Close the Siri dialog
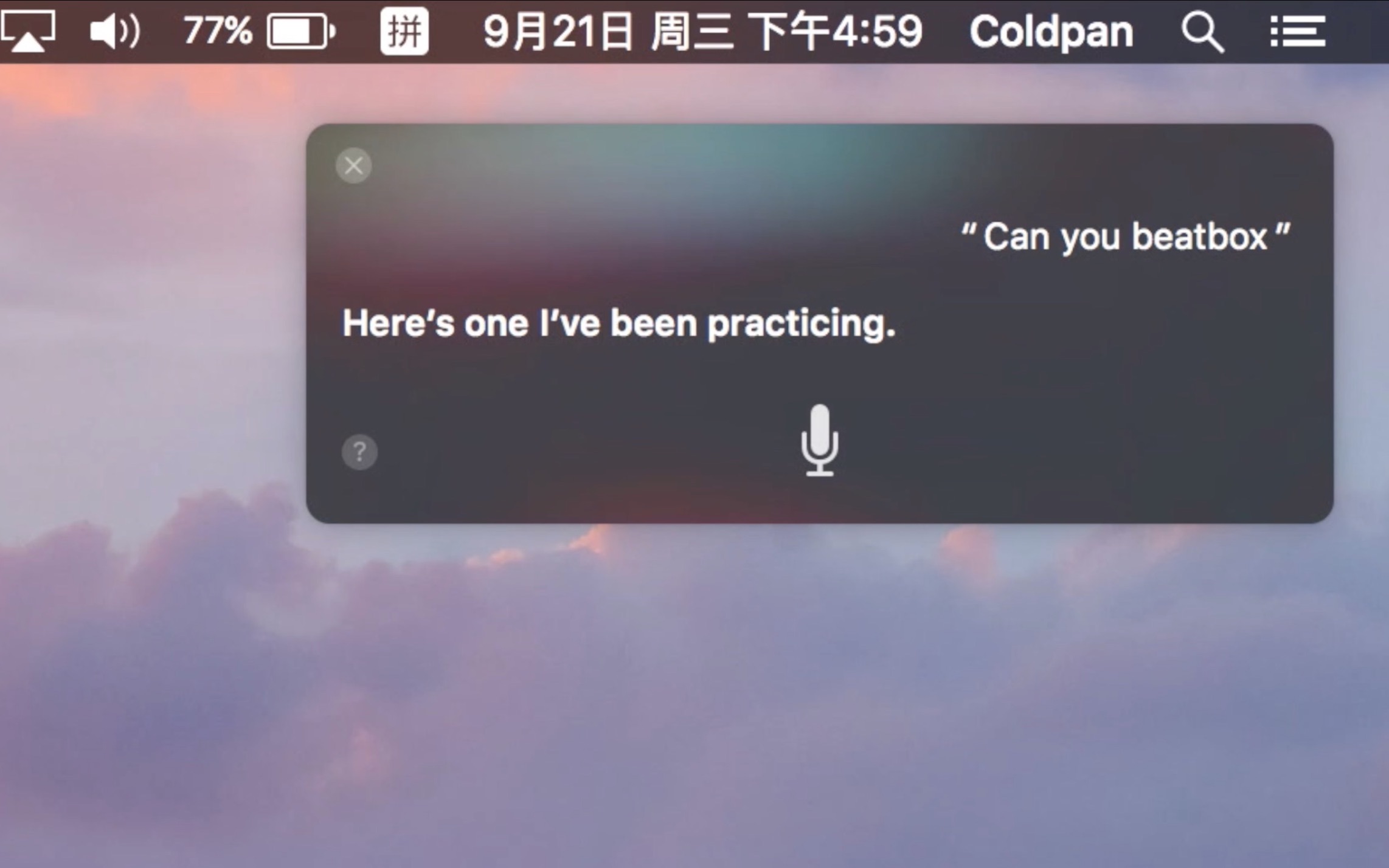Viewport: 1389px width, 868px height. coord(355,165)
